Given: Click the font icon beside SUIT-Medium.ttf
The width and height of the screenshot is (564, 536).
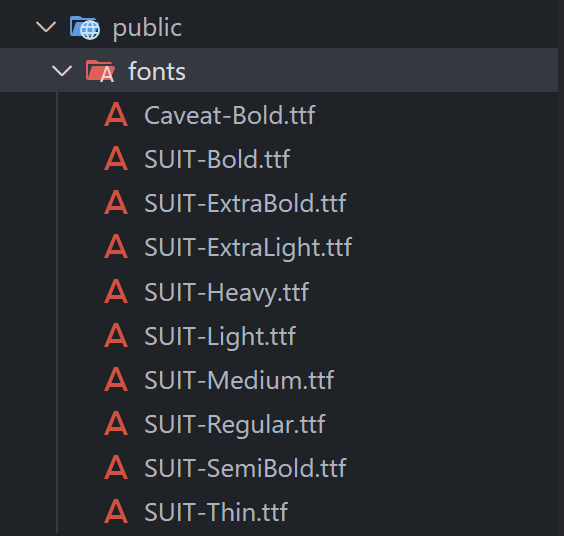Looking at the screenshot, I should pos(116,380).
